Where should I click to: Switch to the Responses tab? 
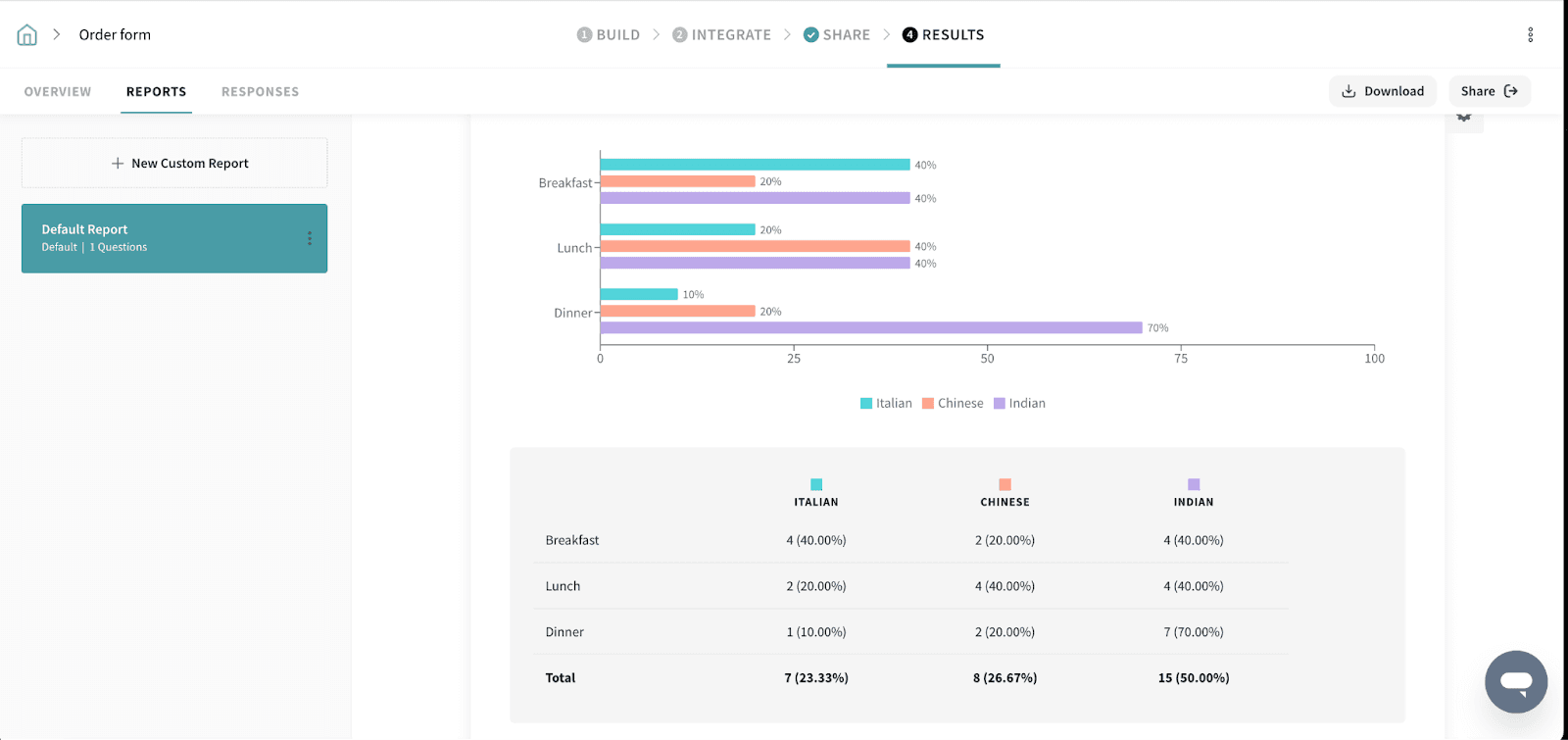(x=260, y=92)
